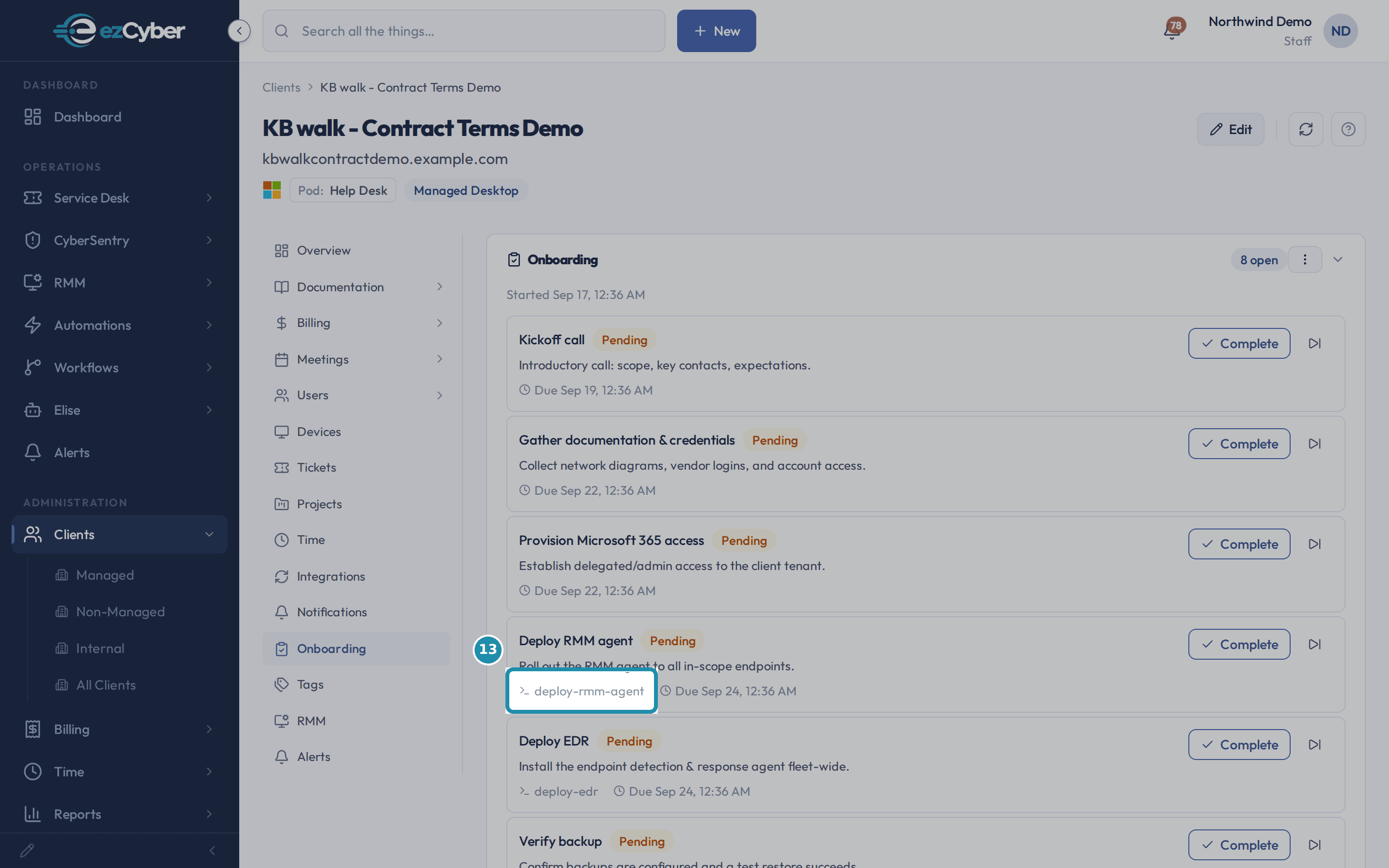Open Dashboard in the main sidebar
The image size is (1389, 868).
click(x=120, y=117)
